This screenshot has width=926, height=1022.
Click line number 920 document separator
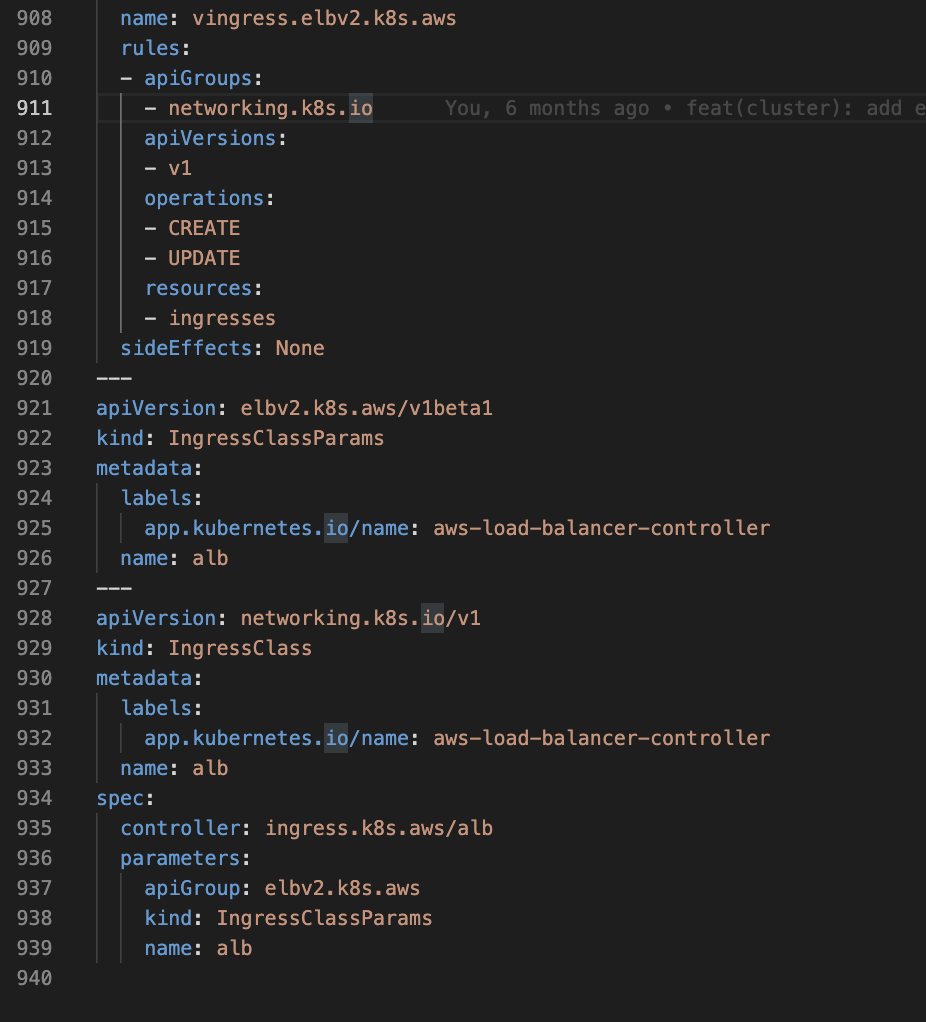pos(35,378)
